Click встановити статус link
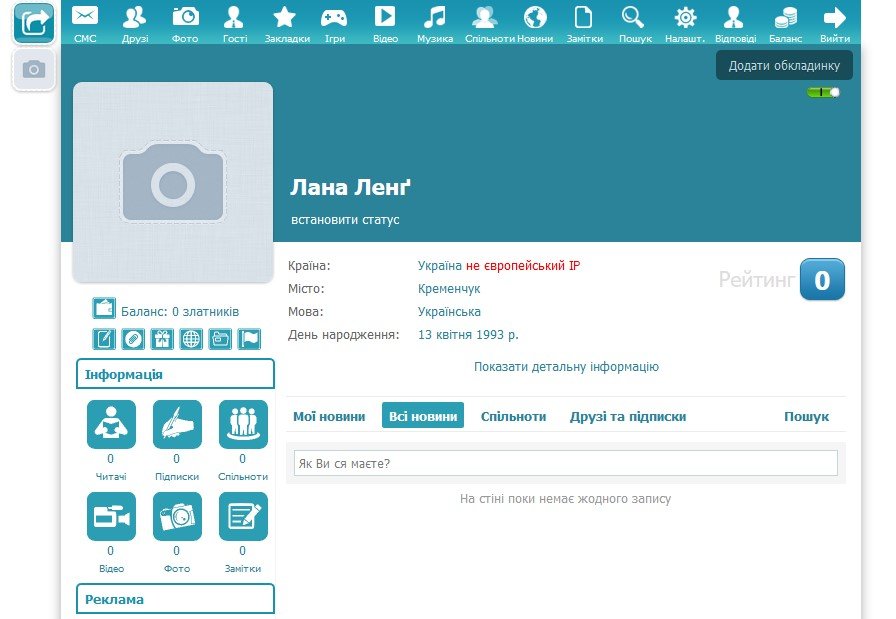Viewport: 896px width, 619px height. (345, 219)
